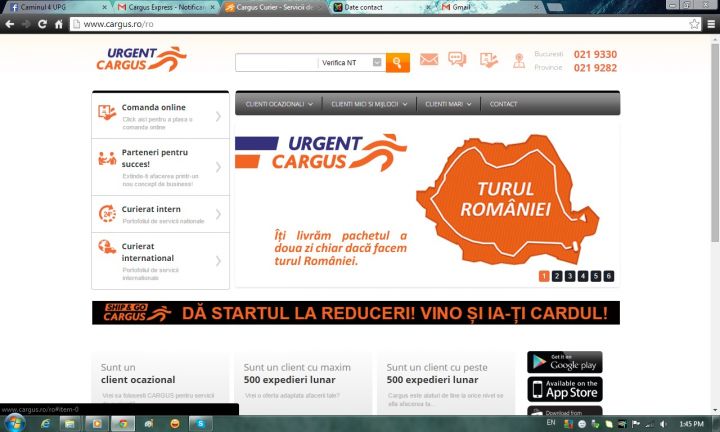Viewport: 720px width, 432px height.
Task: Click the location pin icon near phone numbers
Action: (x=518, y=61)
